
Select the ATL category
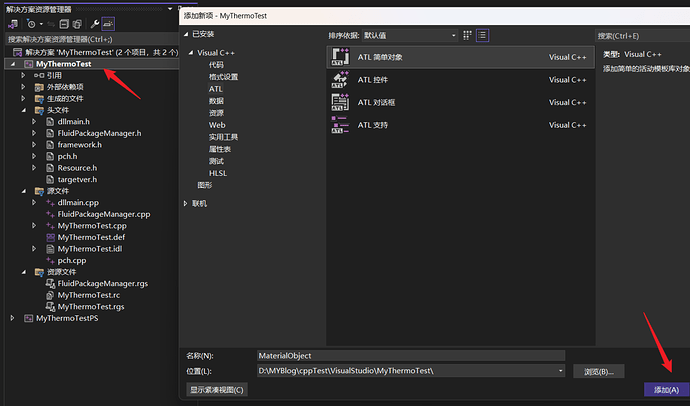pyautogui.click(x=216, y=89)
